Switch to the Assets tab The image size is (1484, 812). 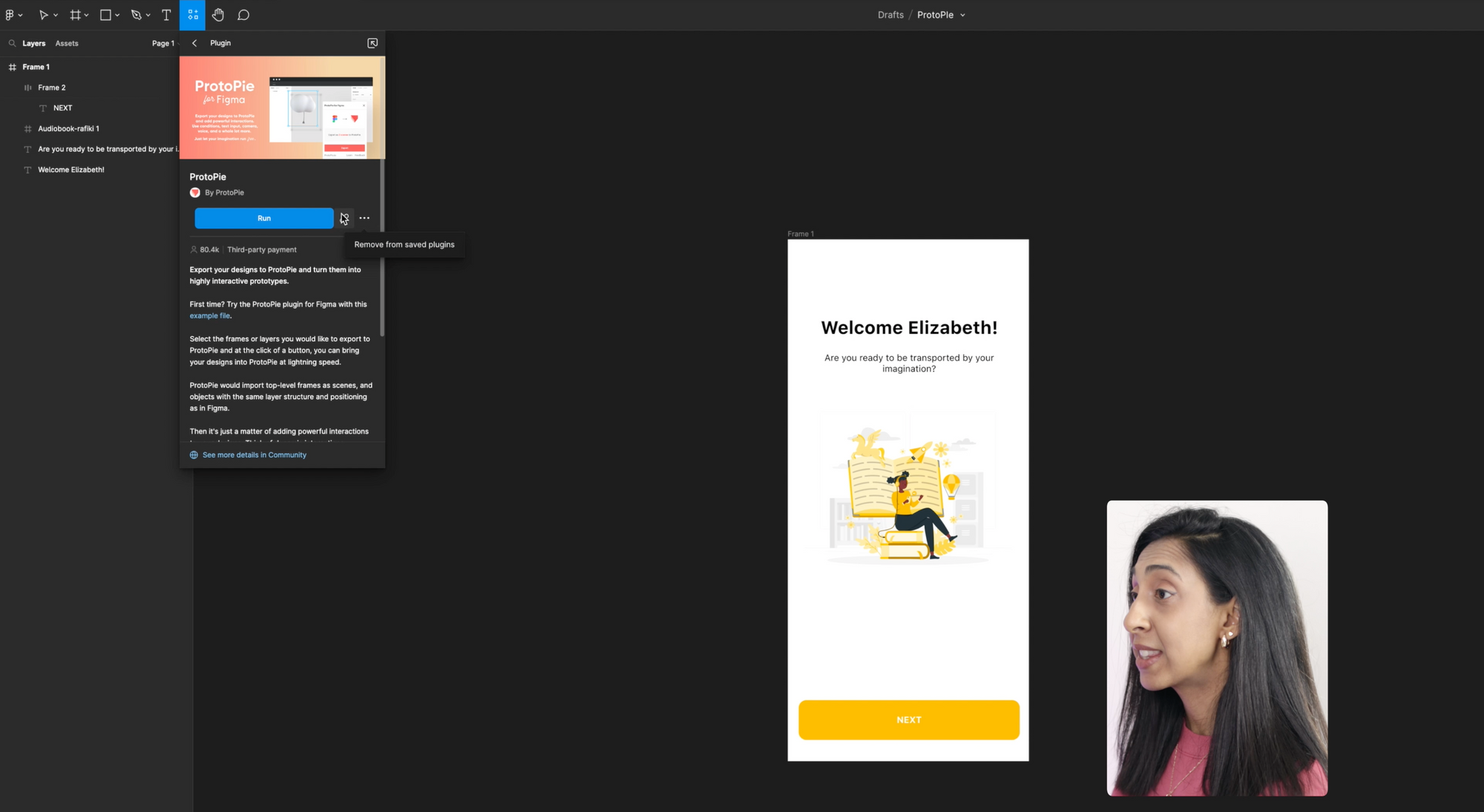pos(67,43)
